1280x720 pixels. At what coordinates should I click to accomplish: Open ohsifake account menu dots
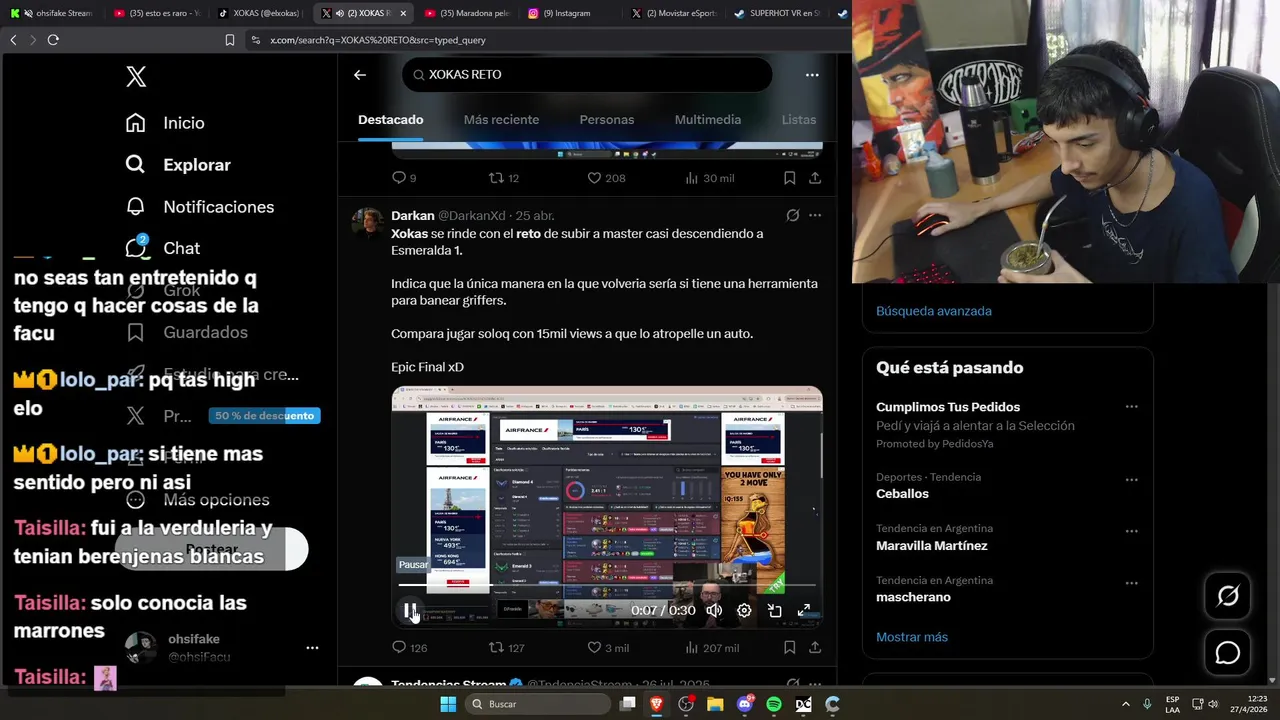(312, 648)
